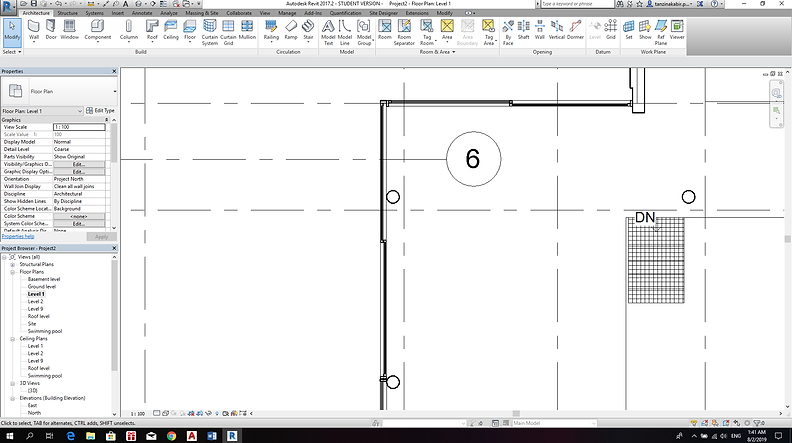Open File Explorer from the taskbar
Image resolution: width=792 pixels, height=443 pixels.
click(90, 436)
